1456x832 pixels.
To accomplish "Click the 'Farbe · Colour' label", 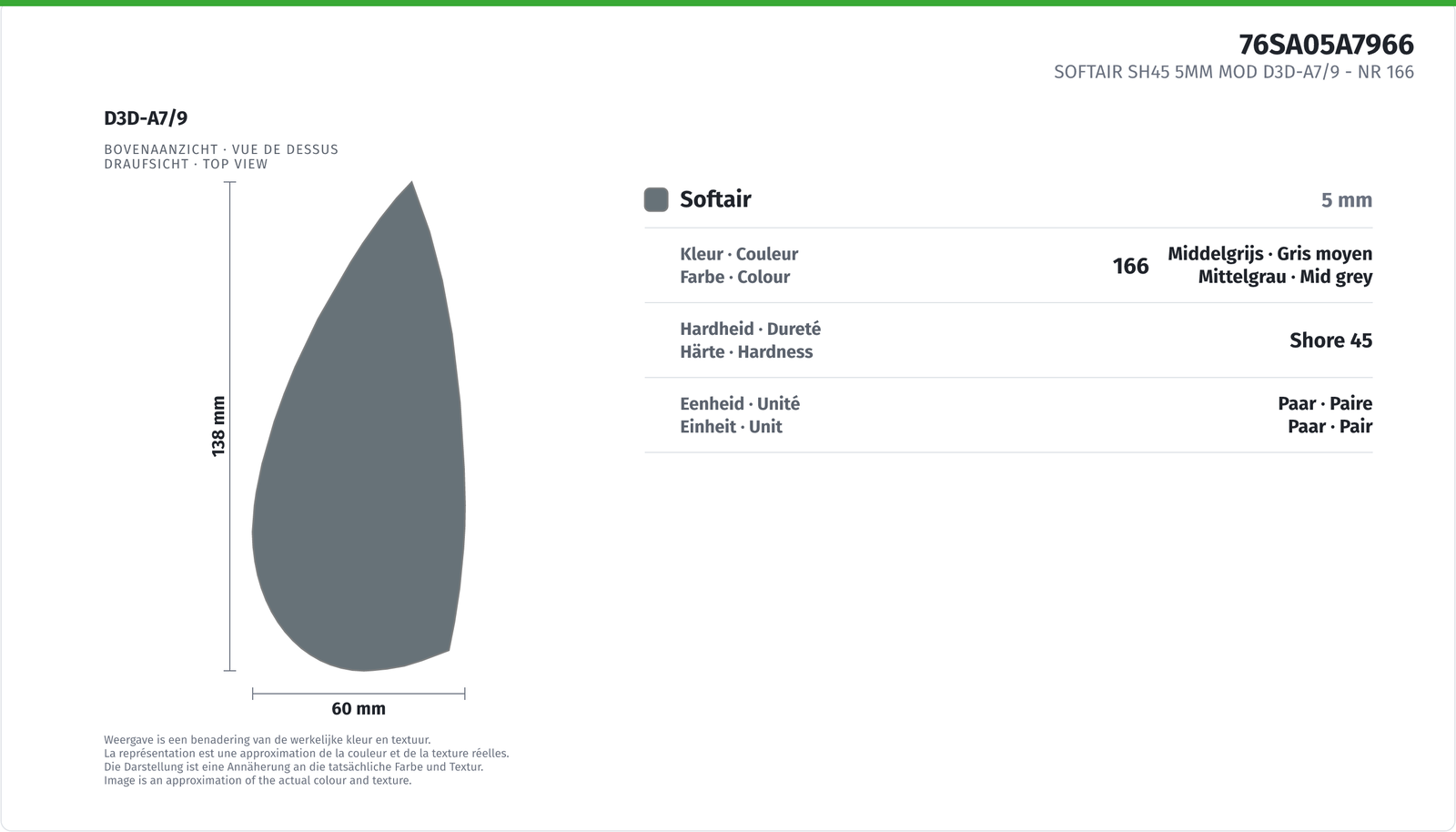I will (x=734, y=277).
